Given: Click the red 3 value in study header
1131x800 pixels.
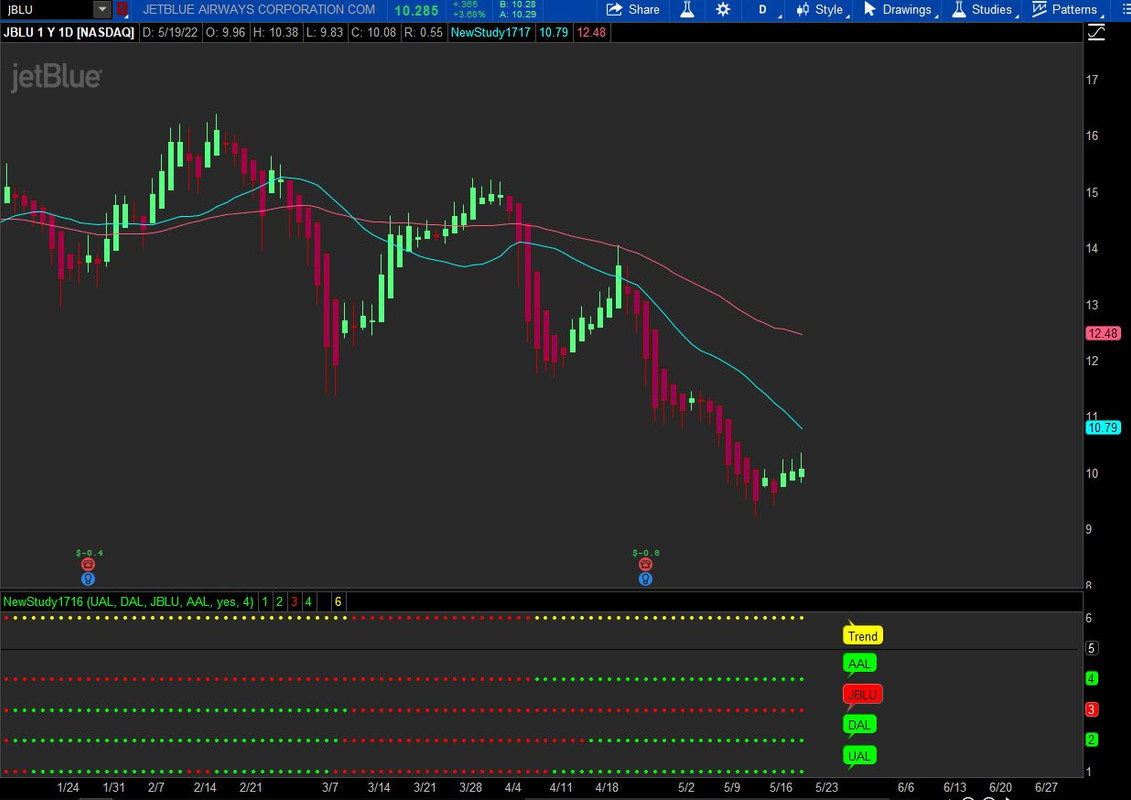Looking at the screenshot, I should click(294, 602).
